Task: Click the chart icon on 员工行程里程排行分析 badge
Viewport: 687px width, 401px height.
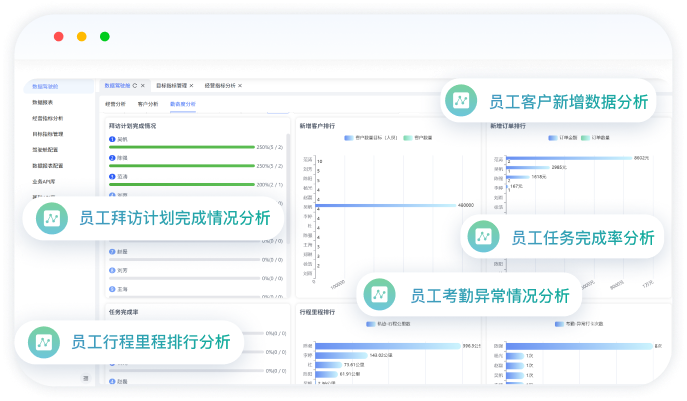Action: (x=45, y=342)
